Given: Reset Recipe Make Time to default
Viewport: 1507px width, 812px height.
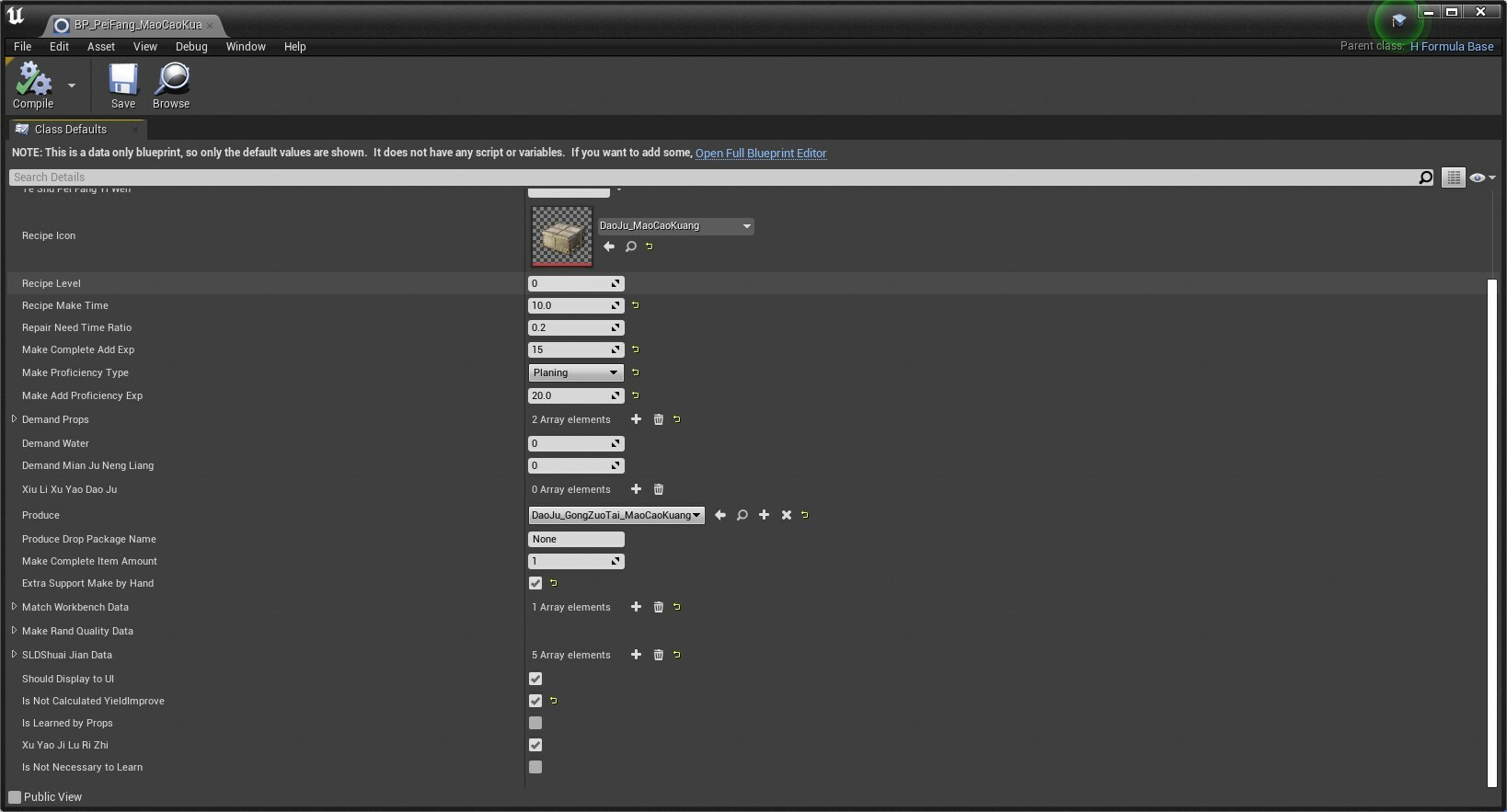Looking at the screenshot, I should coord(636,305).
